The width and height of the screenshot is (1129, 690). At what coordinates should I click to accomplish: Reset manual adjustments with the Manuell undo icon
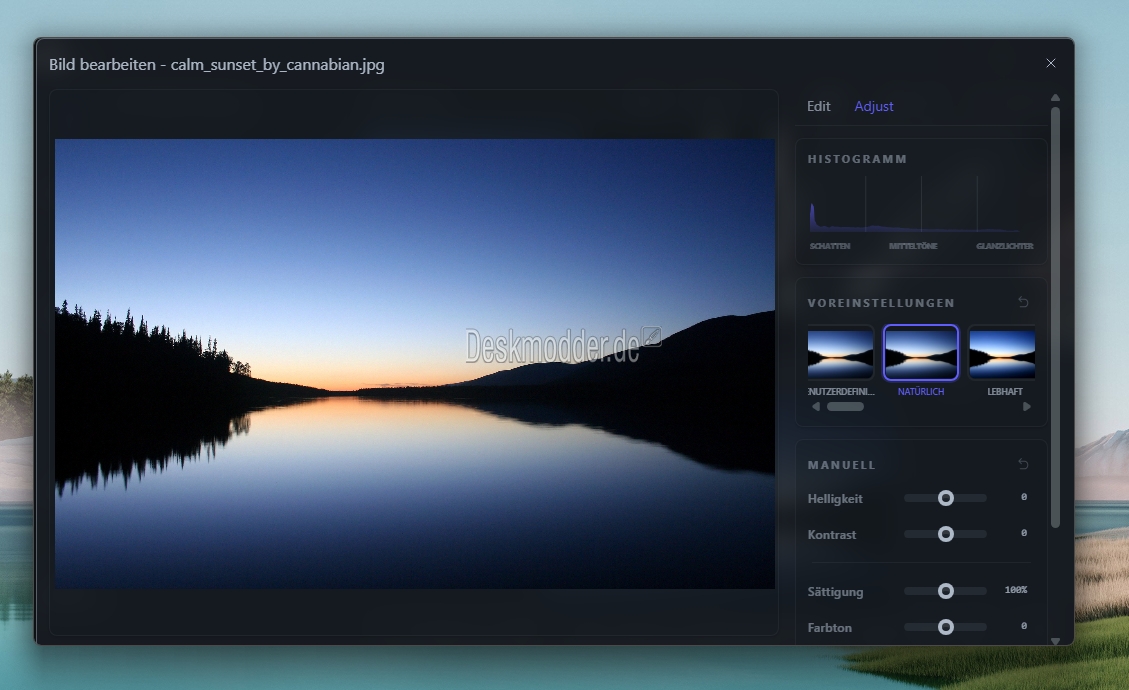(1023, 465)
